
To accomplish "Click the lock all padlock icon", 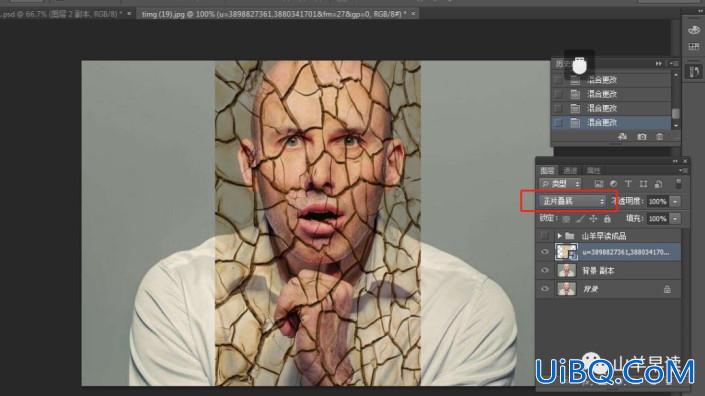I will [x=607, y=219].
